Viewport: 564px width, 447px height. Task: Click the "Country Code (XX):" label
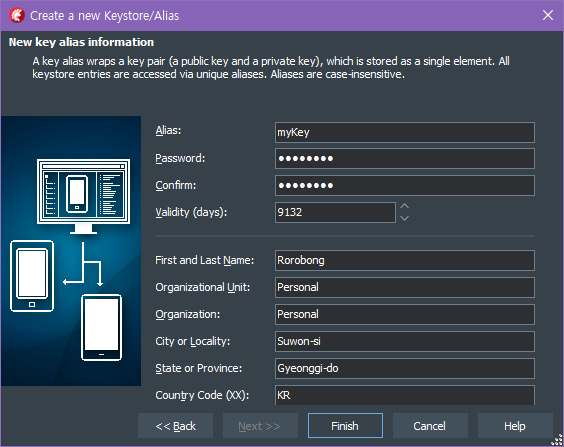202,395
